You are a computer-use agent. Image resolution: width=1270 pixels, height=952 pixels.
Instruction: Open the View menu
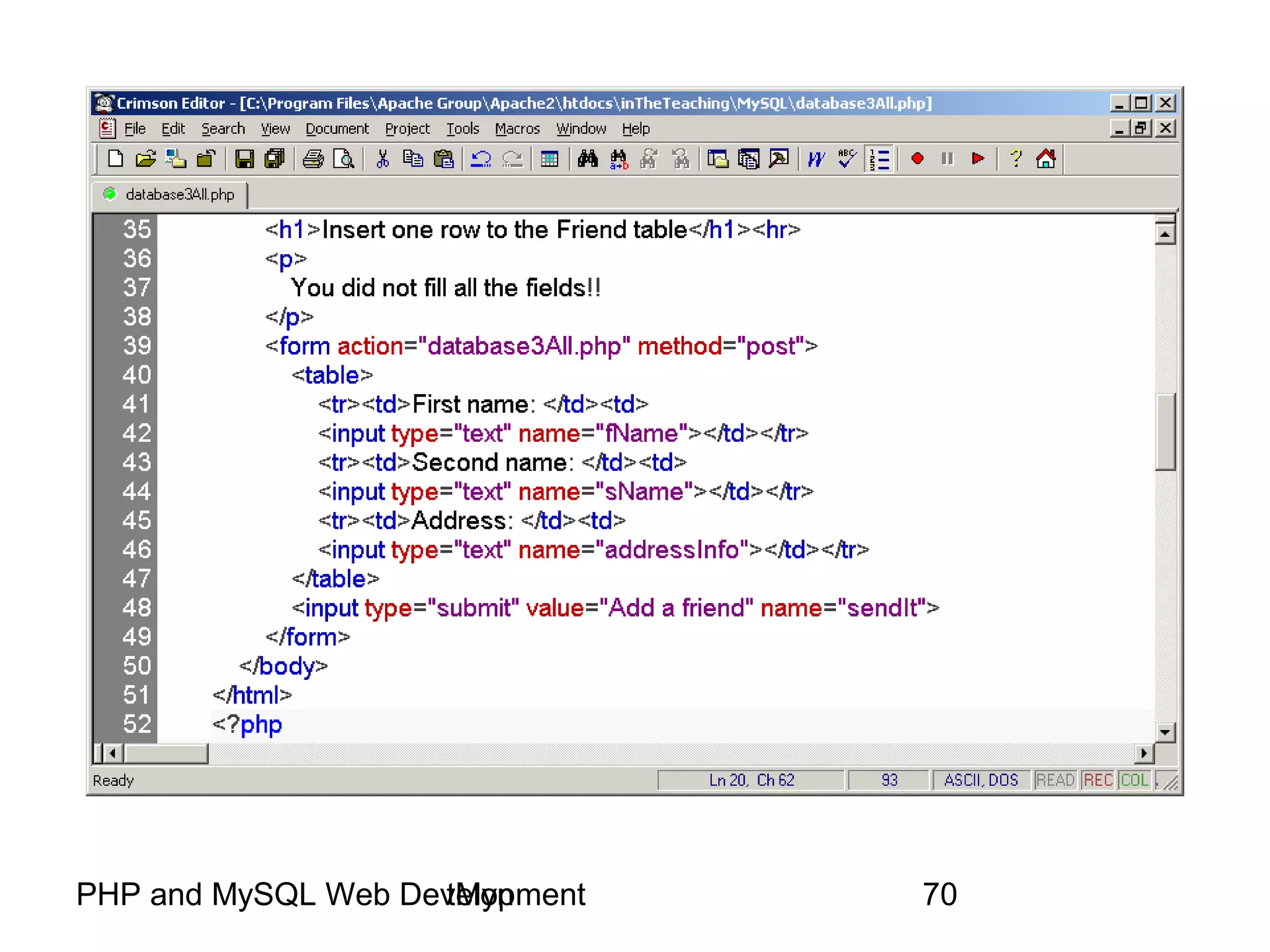click(275, 129)
